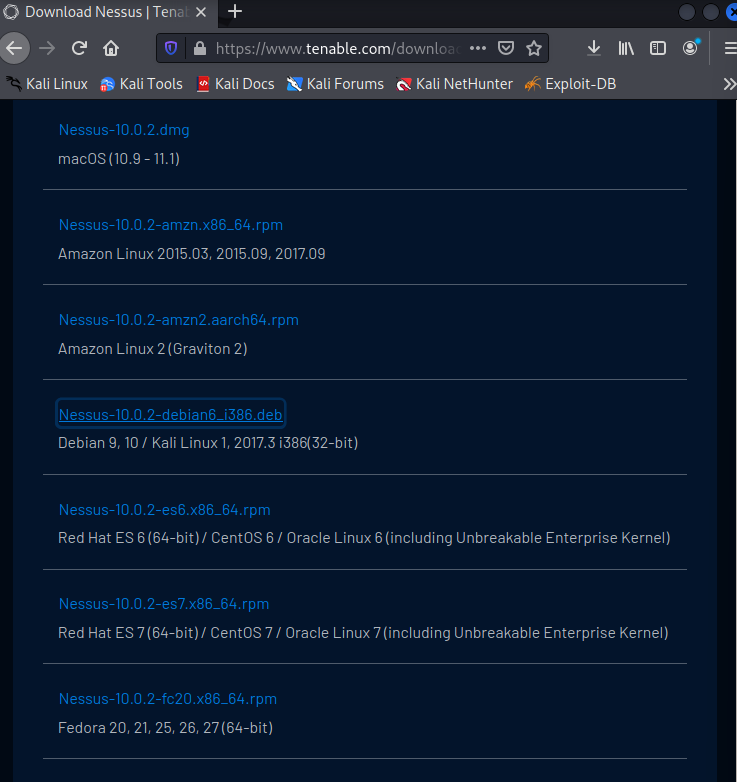Viewport: 737px width, 782px height.
Task: Open Kali NetHunter bookmark
Action: click(454, 84)
